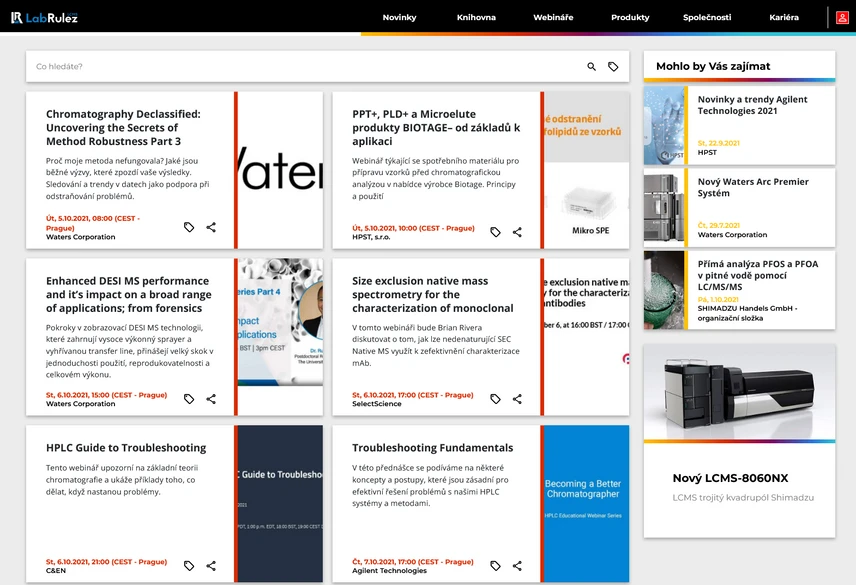The width and height of the screenshot is (856, 585).
Task: Click the search magnifier icon
Action: click(x=591, y=67)
